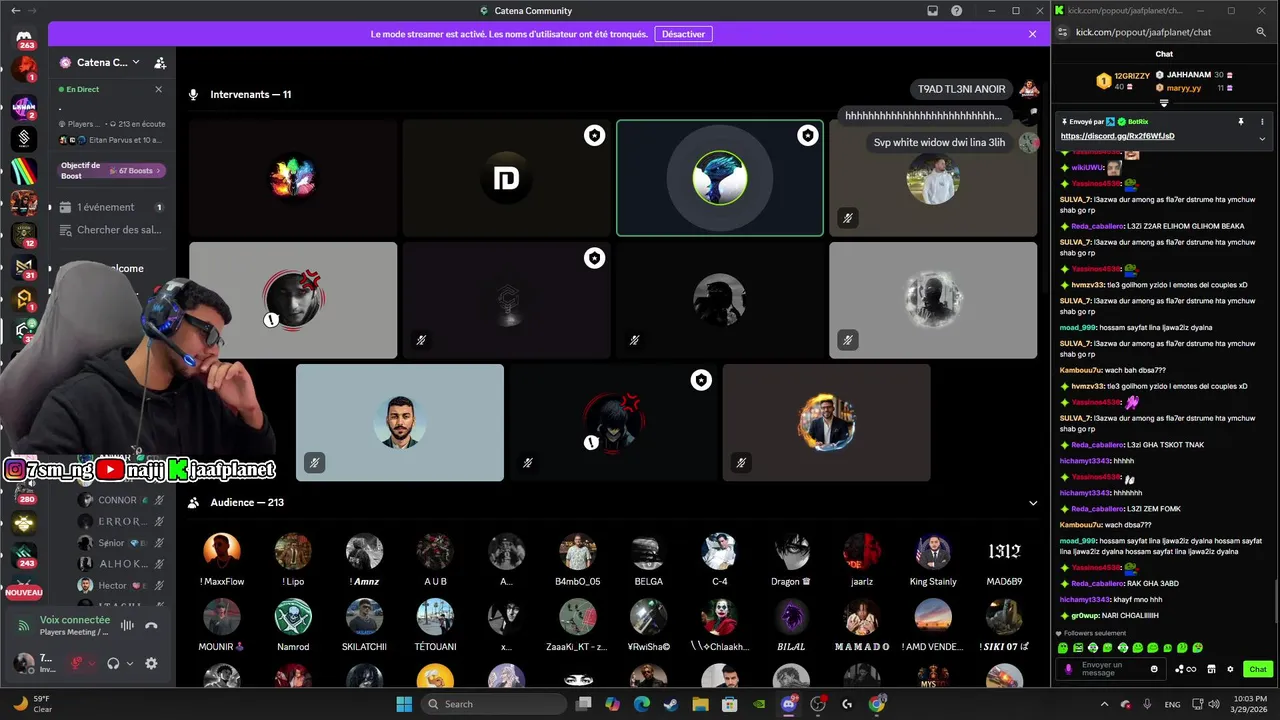Dismiss the streamer mode purple banner
The width and height of the screenshot is (1280, 720).
coord(1033,34)
